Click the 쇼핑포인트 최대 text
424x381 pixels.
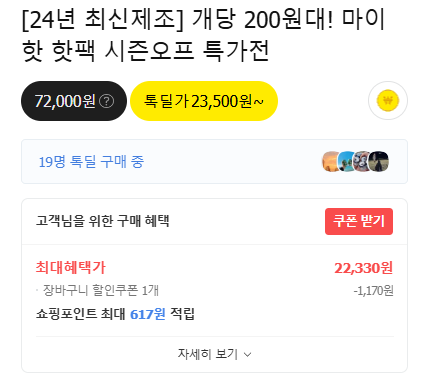pos(81,314)
